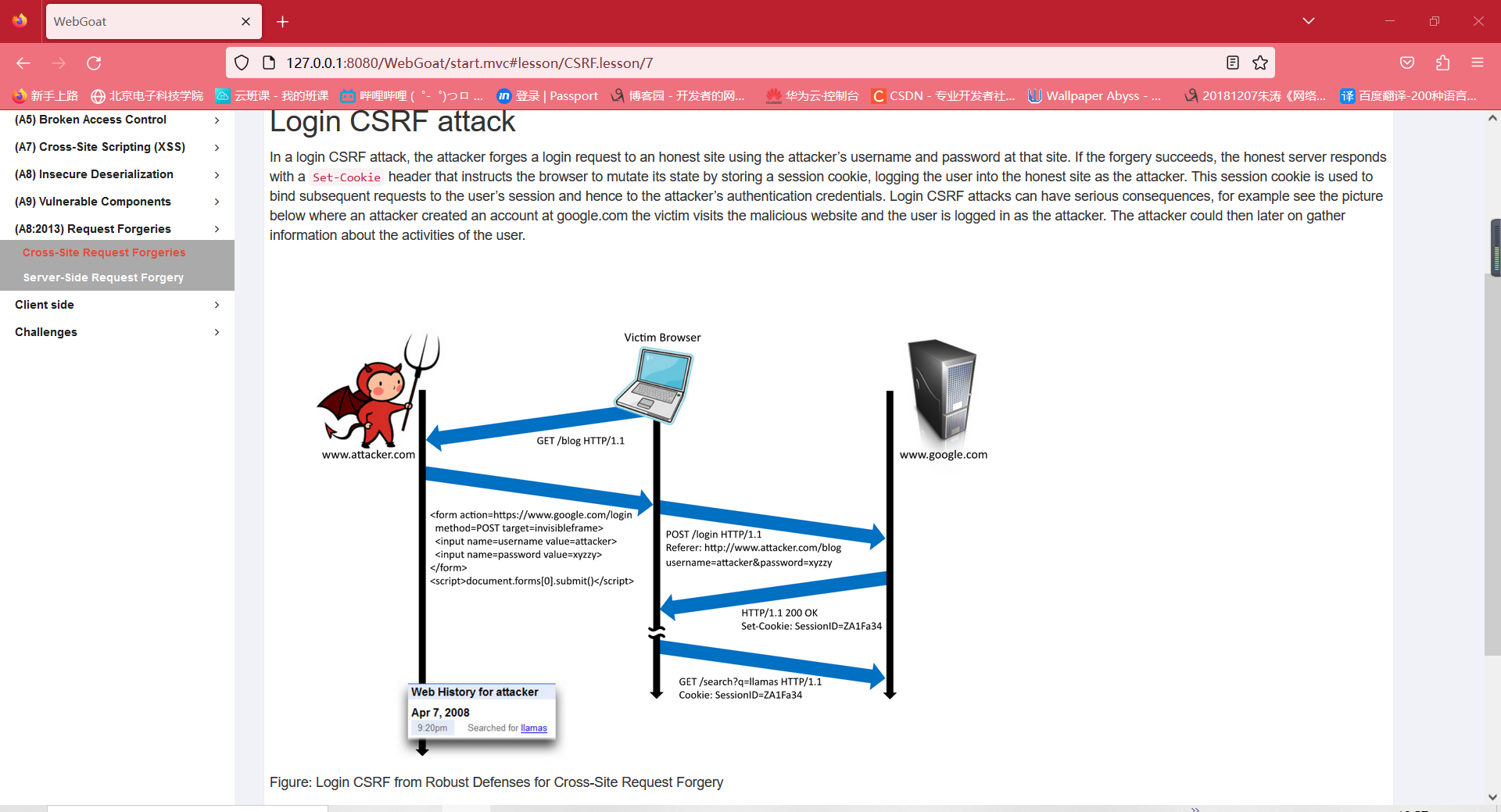Viewport: 1501px width, 812px height.
Task: Open the Client side menu
Action: [x=117, y=305]
